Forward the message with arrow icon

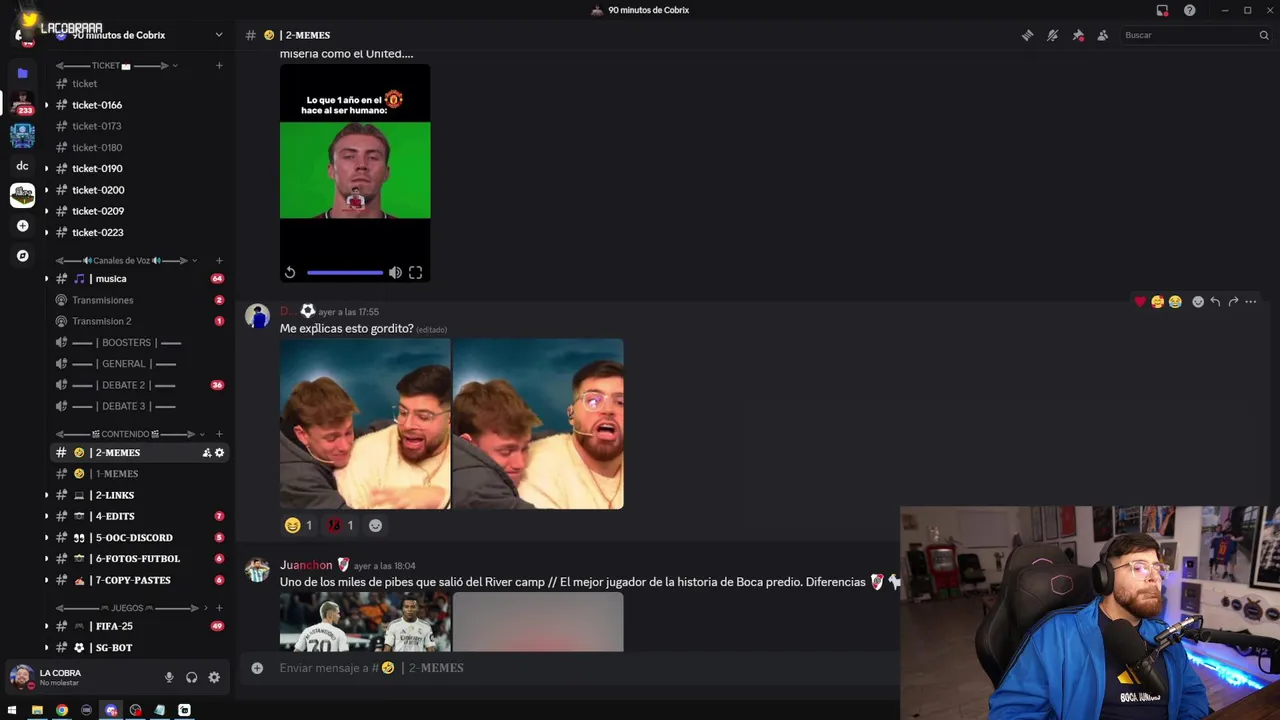tap(1233, 302)
